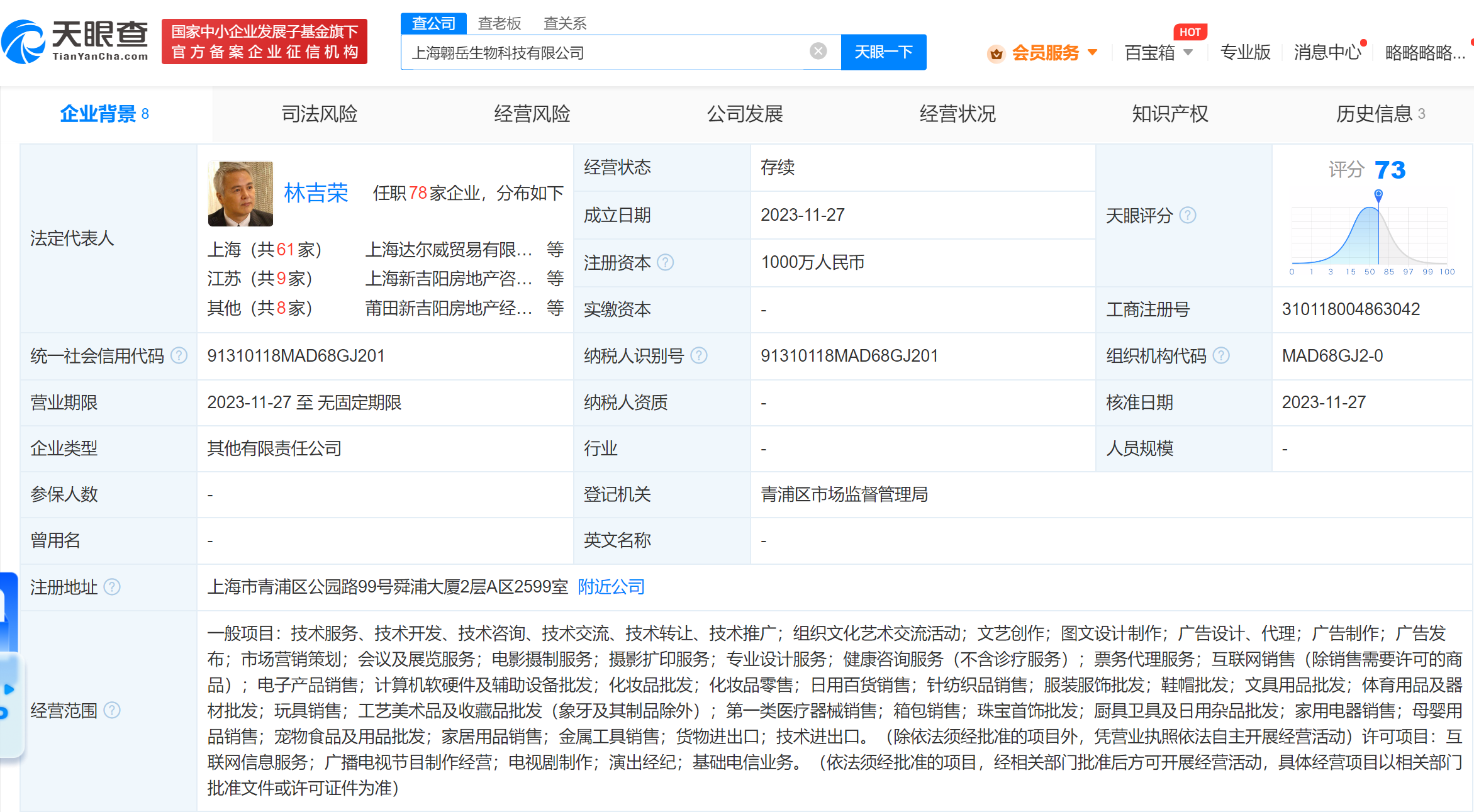Select organization code MAD68GJ2-0
1474x812 pixels.
tap(1332, 356)
